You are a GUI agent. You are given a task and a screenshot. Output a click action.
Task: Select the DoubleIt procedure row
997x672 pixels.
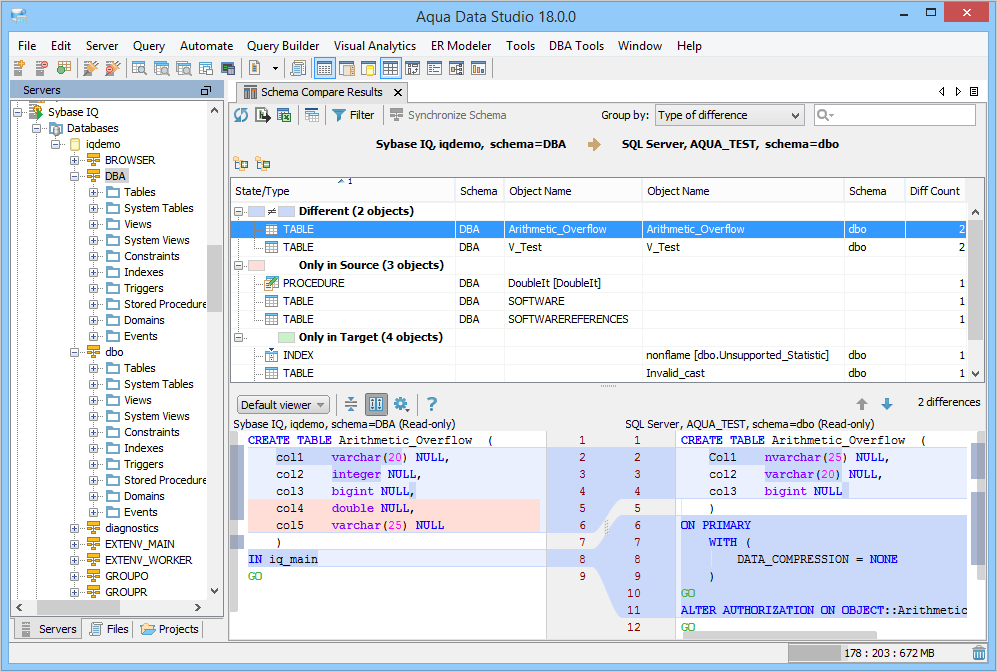click(x=598, y=283)
